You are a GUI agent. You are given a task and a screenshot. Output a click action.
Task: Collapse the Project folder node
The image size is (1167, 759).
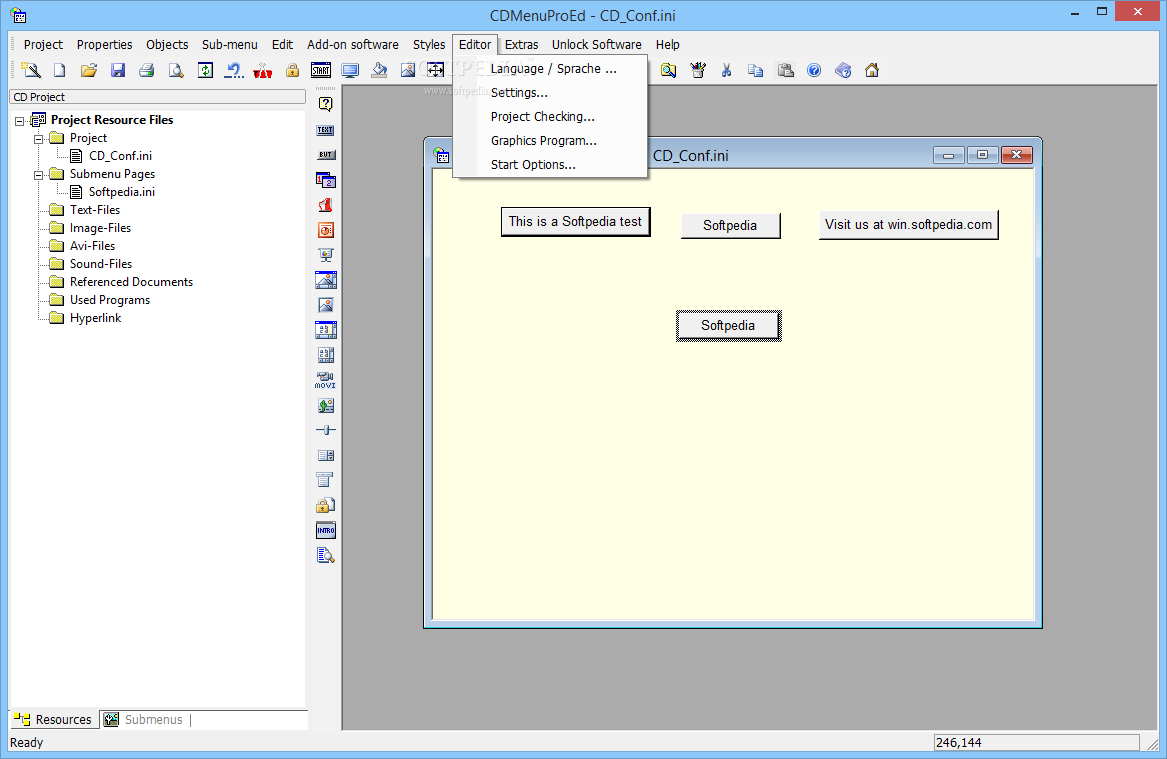38,138
